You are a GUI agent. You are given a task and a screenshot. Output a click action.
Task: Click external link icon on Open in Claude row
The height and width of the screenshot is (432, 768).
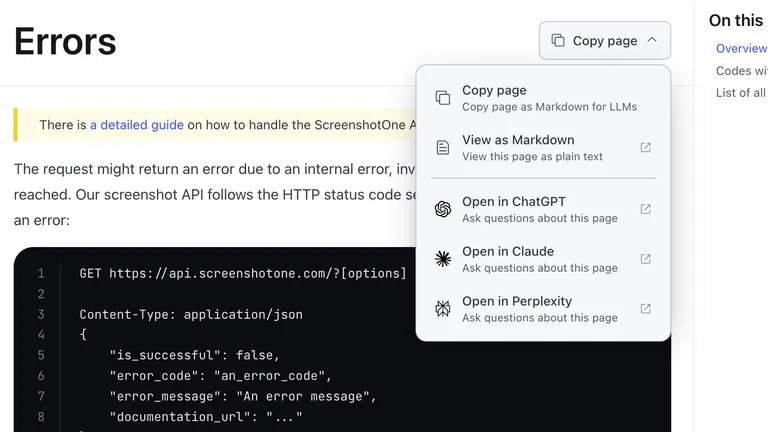[x=646, y=259]
